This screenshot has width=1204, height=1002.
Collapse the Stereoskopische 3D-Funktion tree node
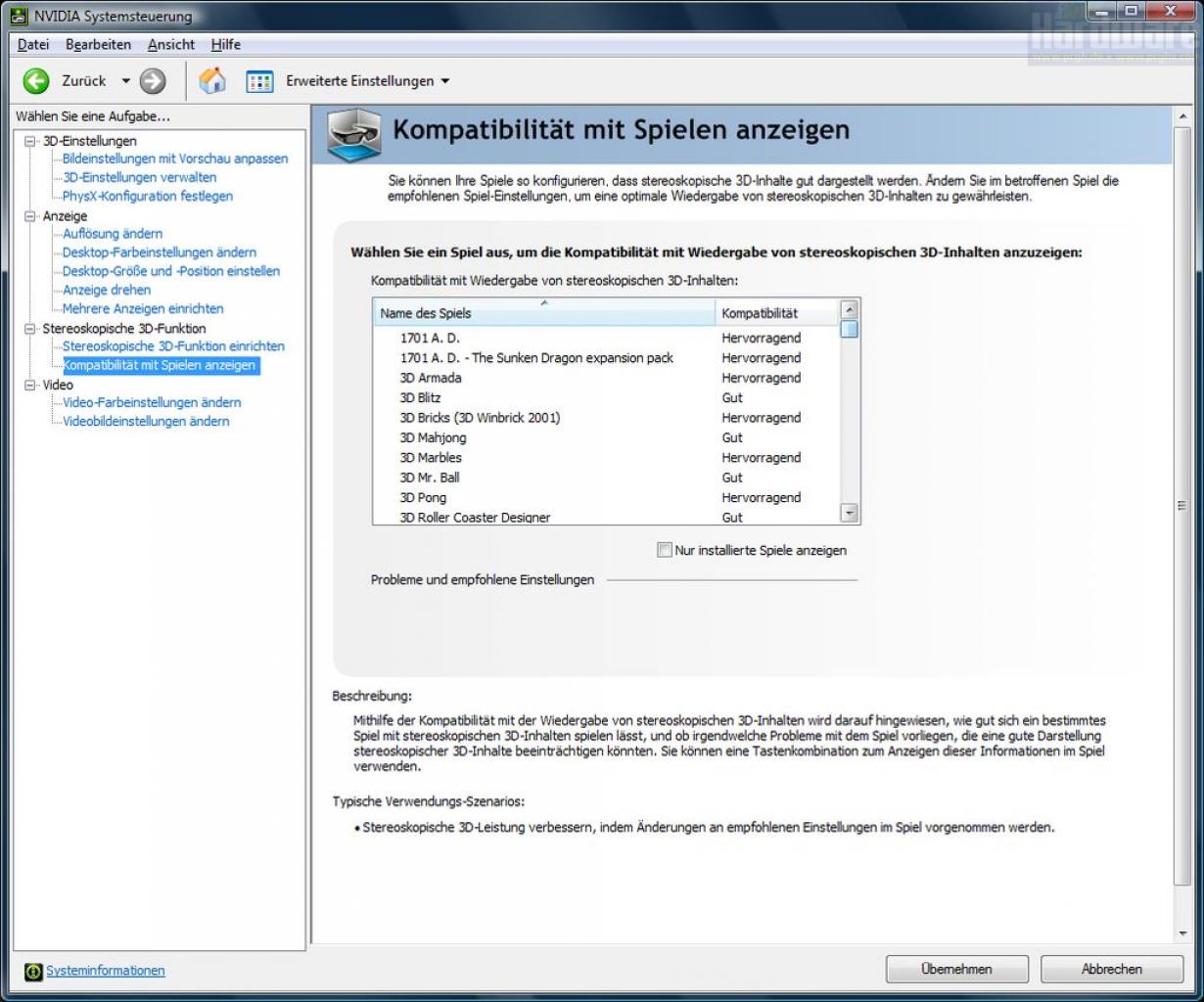(29, 329)
